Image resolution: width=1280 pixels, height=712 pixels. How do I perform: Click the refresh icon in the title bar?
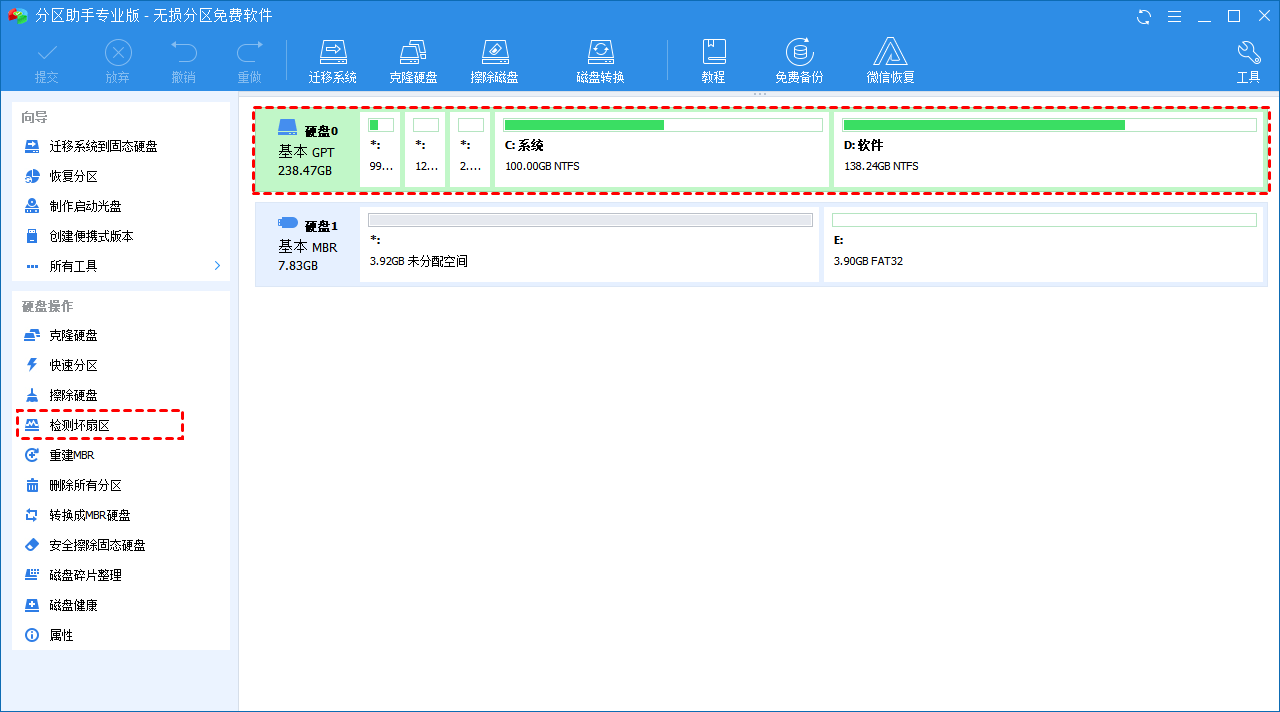pos(1142,16)
